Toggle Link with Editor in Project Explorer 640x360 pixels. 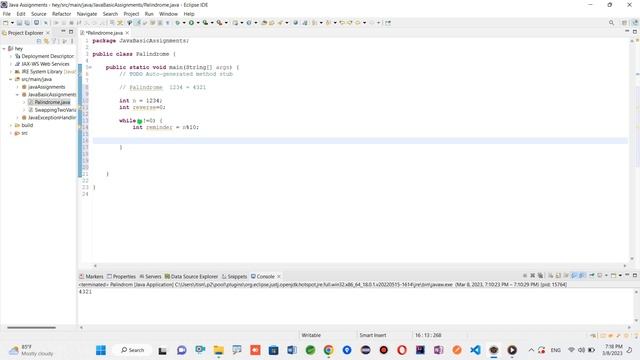pos(46,41)
